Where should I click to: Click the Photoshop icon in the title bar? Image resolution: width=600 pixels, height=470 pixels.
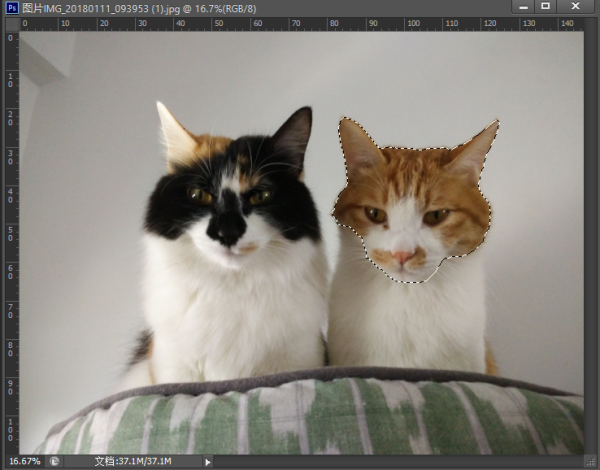tap(11, 6)
